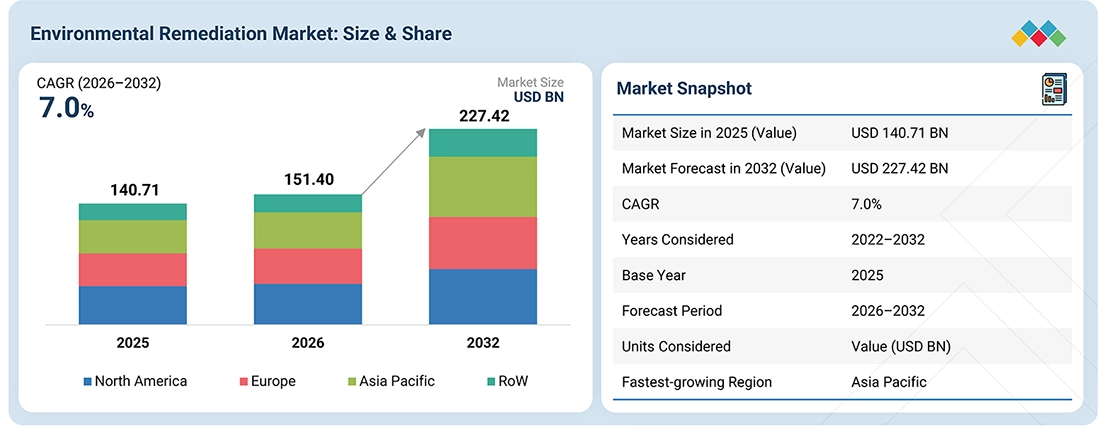1100x429 pixels.
Task: Click the 2032 bar's Europe segment
Action: pyautogui.click(x=483, y=243)
